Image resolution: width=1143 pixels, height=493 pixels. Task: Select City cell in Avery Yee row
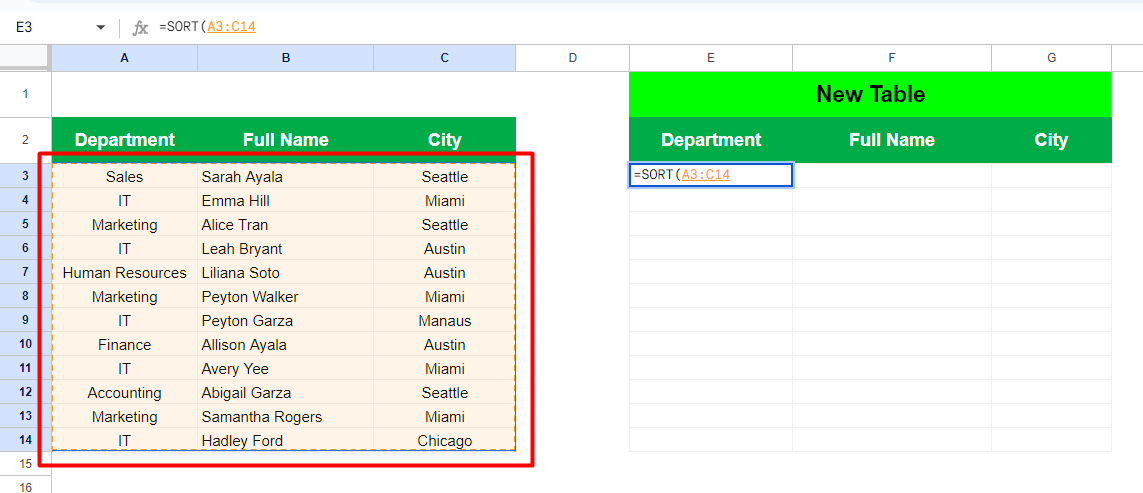pyautogui.click(x=445, y=369)
